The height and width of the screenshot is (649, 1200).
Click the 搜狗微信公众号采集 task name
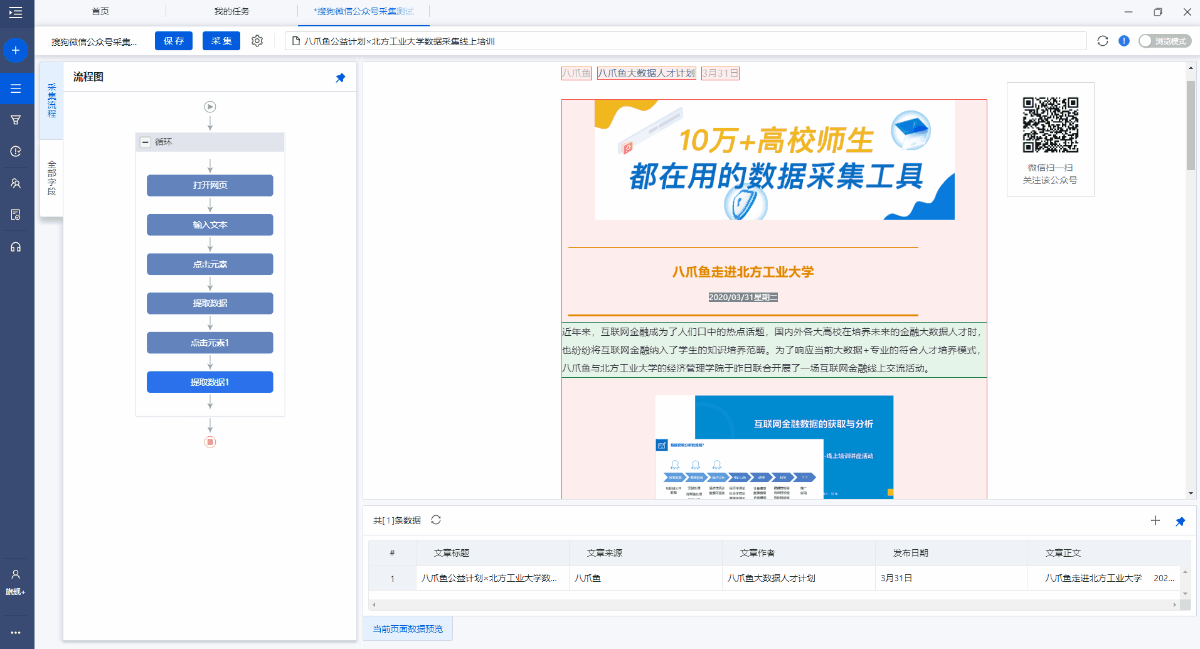(x=95, y=41)
